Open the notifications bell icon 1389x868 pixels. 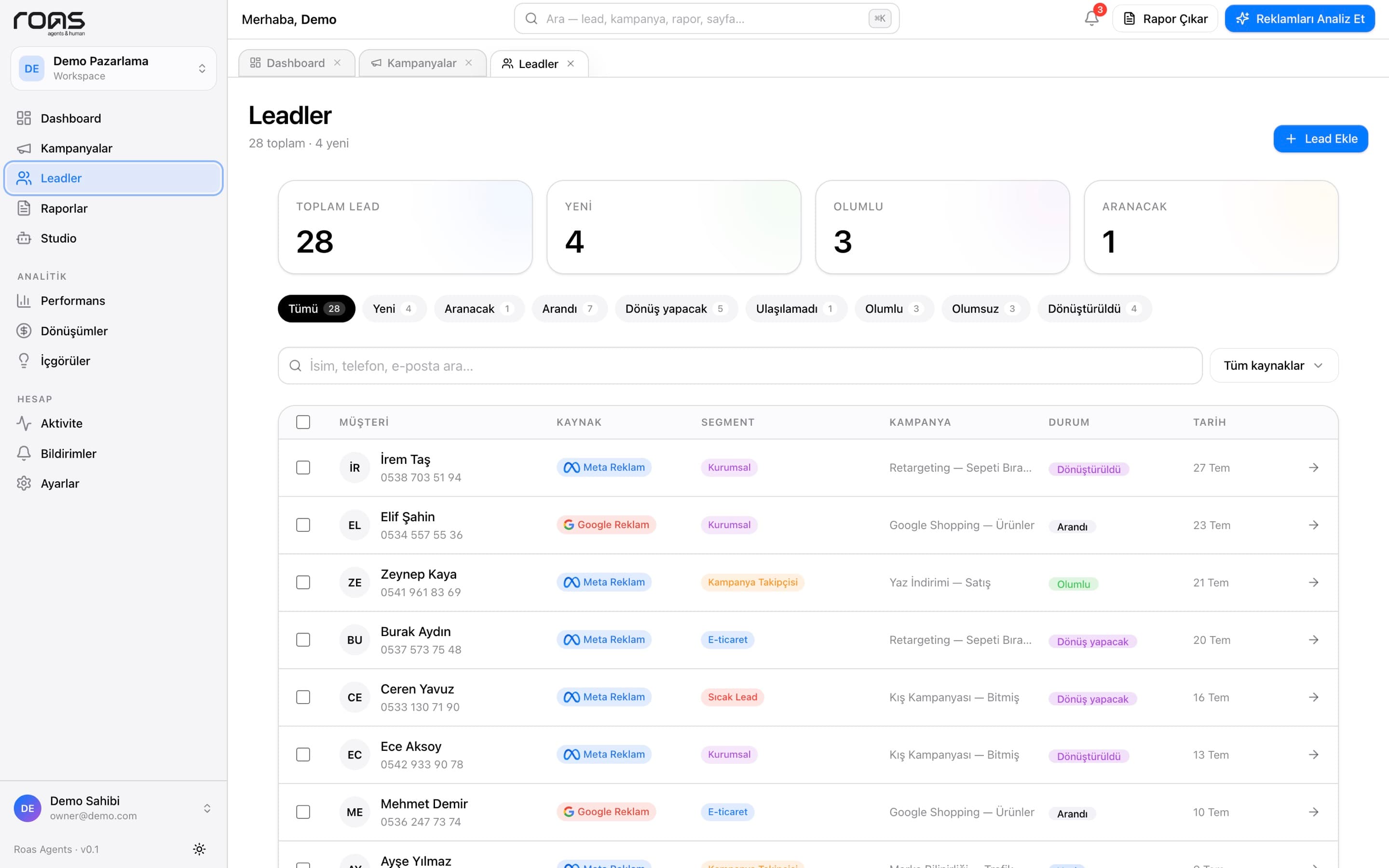tap(1091, 19)
